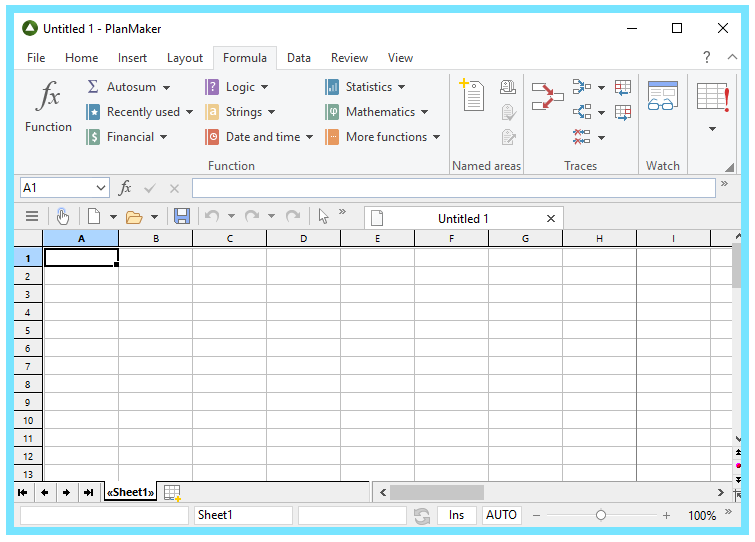Image resolution: width=755 pixels, height=542 pixels.
Task: Open the File menu
Action: coord(36,58)
